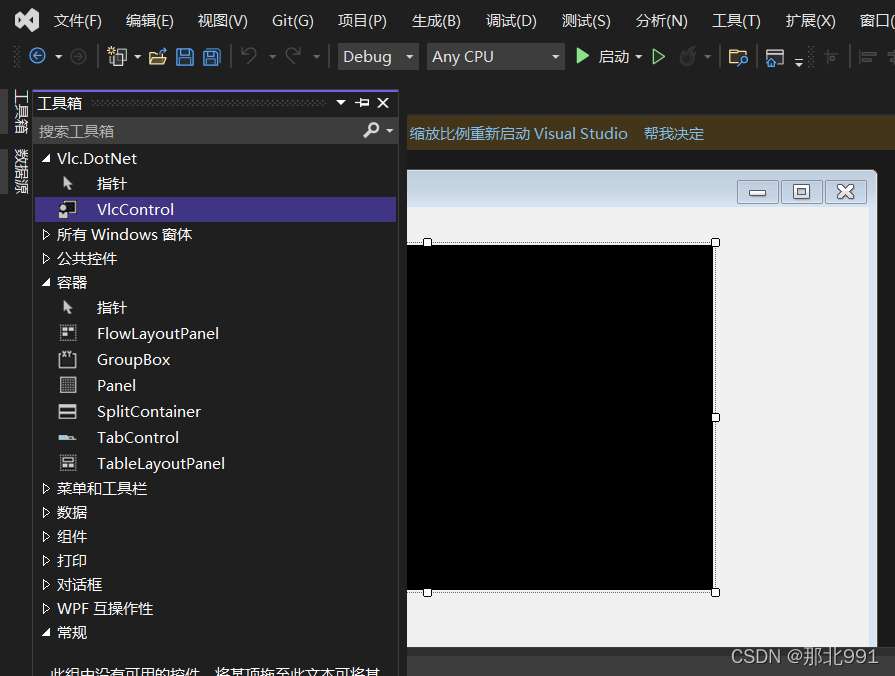The width and height of the screenshot is (895, 676).
Task: Select the SplitContainer control
Action: coord(148,411)
